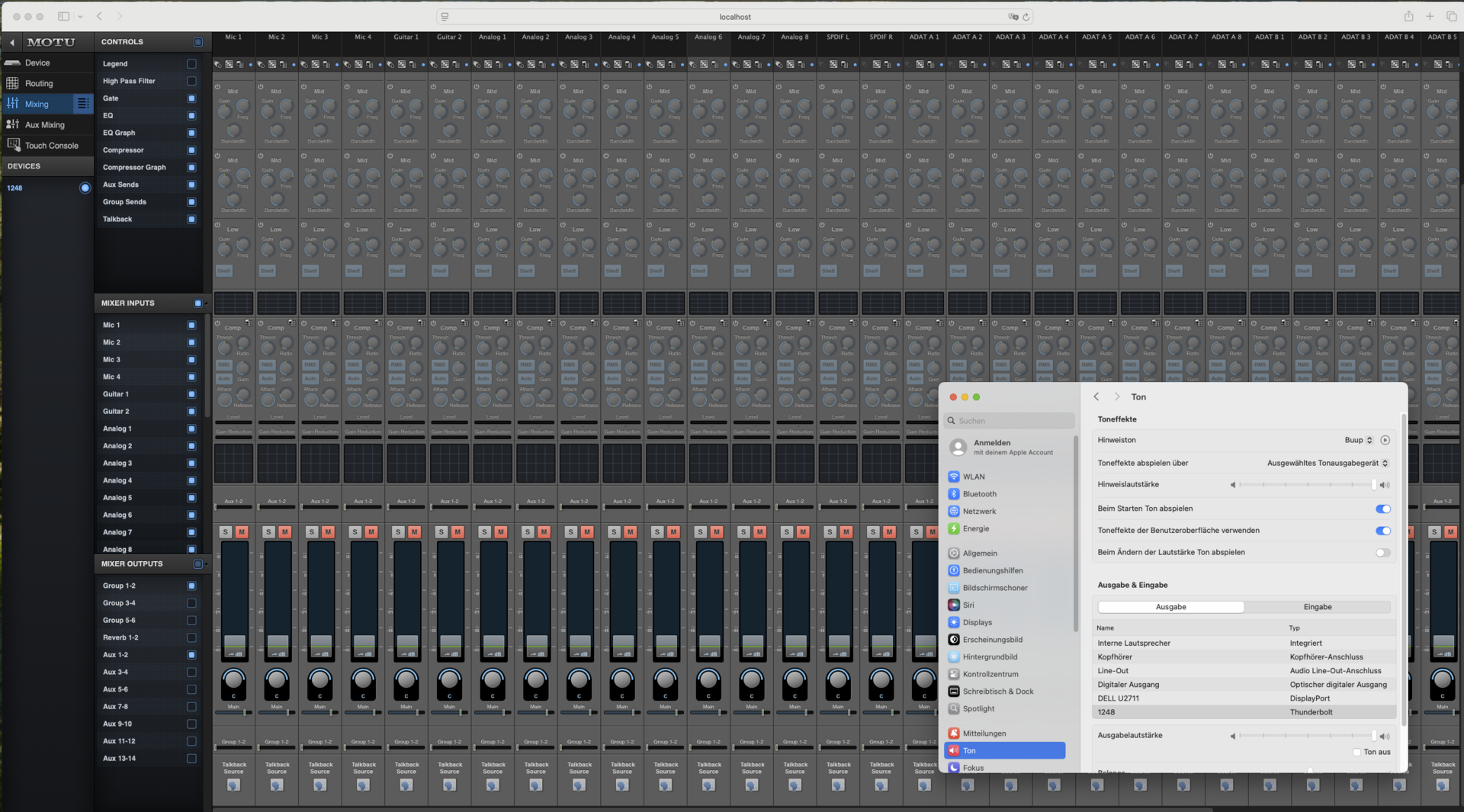Play the Hinweiston preview sound
Image resolution: width=1464 pixels, height=812 pixels.
[1385, 440]
